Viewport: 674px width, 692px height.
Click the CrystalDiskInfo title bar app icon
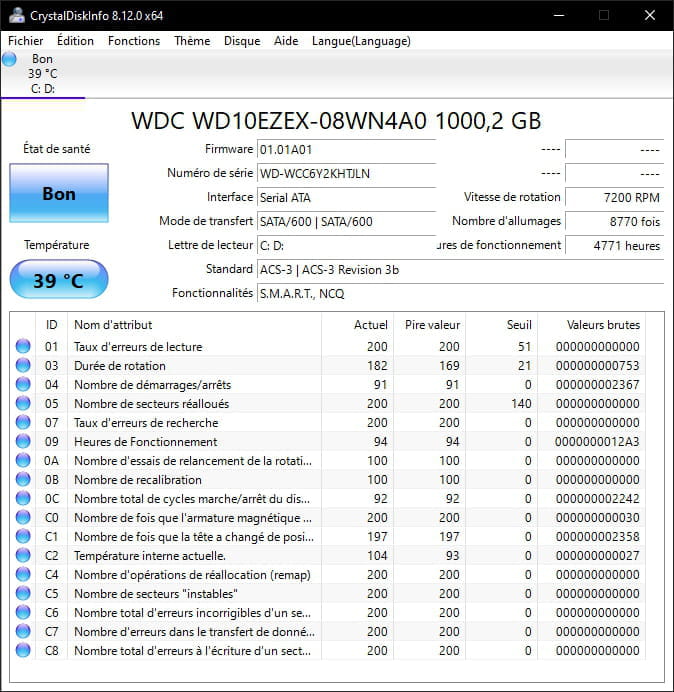pyautogui.click(x=17, y=15)
